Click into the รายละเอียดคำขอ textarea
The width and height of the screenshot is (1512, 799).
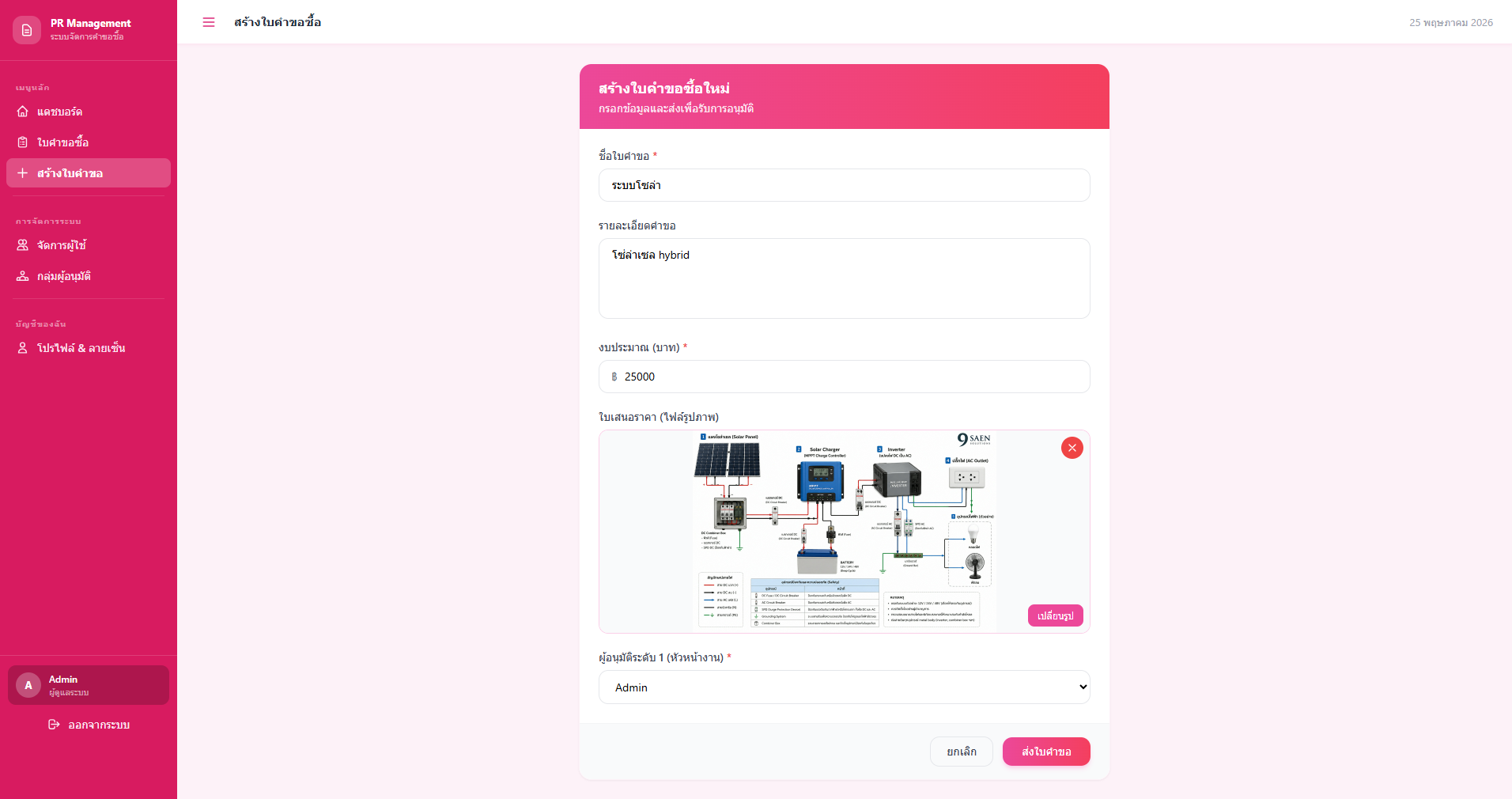845,278
